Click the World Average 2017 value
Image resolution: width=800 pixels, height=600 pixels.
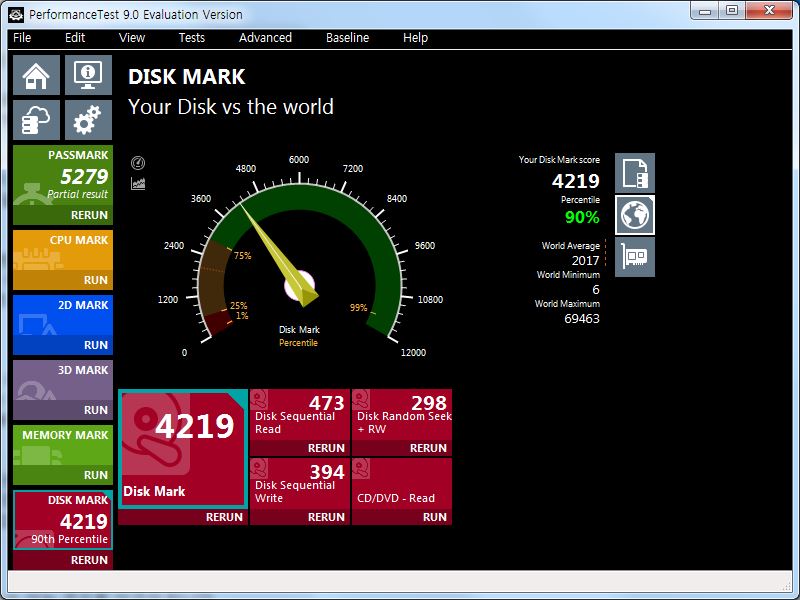(585, 261)
